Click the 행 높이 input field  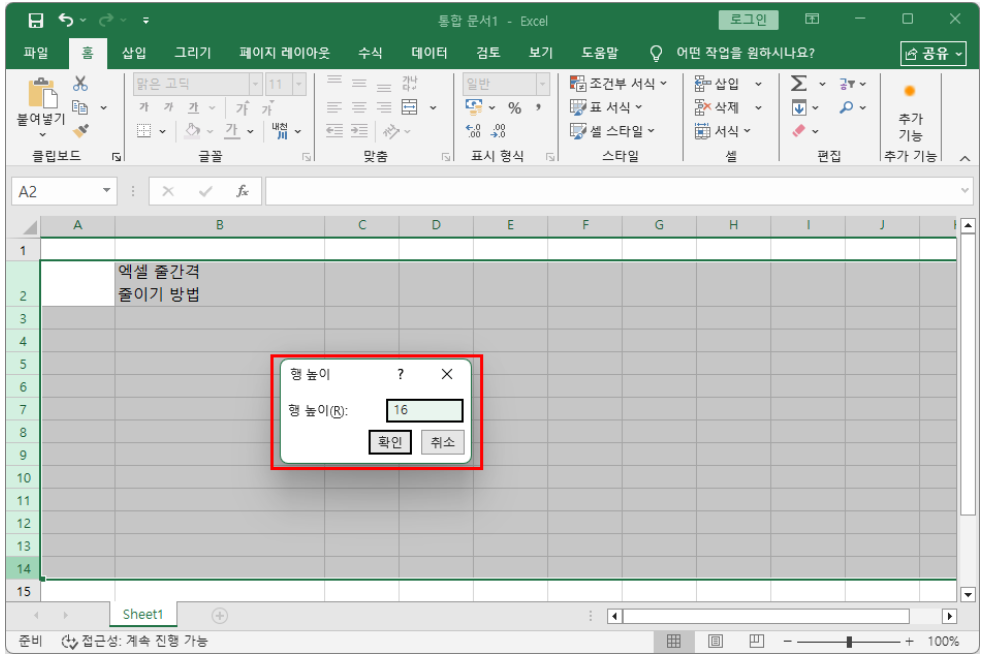point(424,410)
